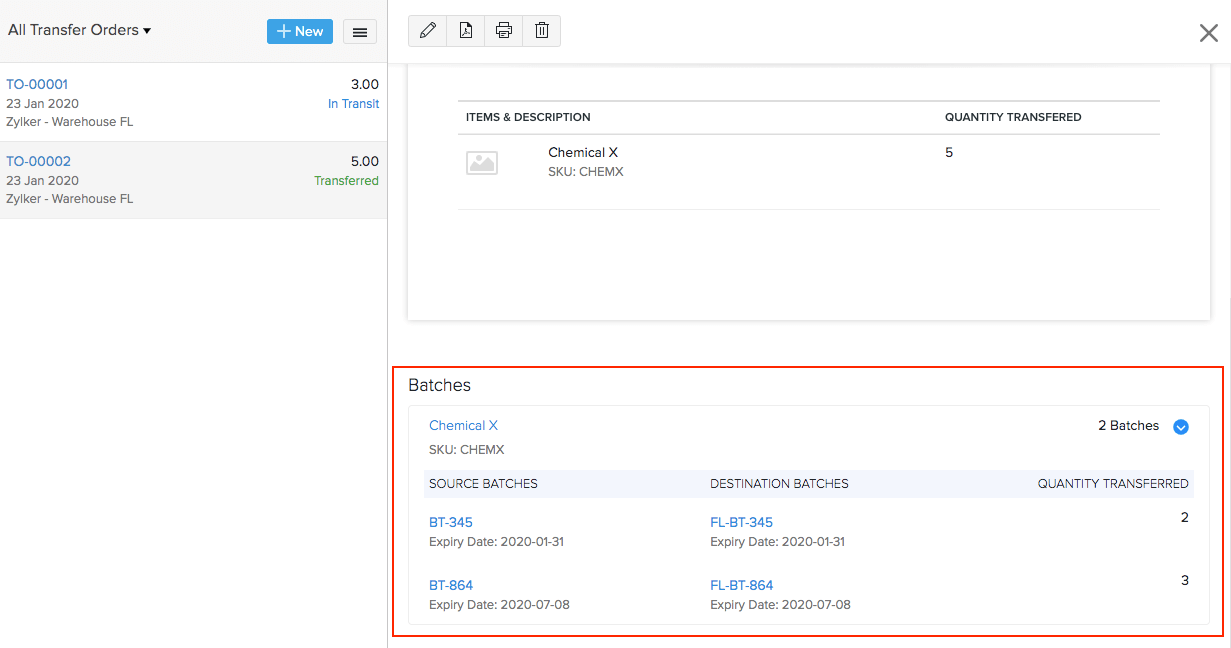Export transfer order as PDF
This screenshot has height=648, width=1231.
[466, 31]
